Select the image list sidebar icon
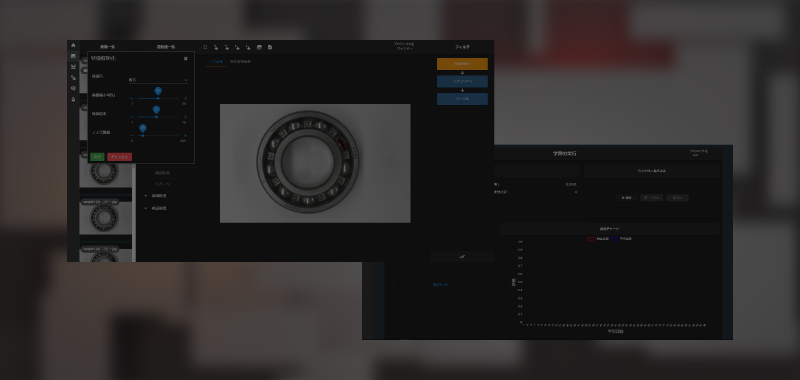This screenshot has height=380, width=800. (x=73, y=56)
